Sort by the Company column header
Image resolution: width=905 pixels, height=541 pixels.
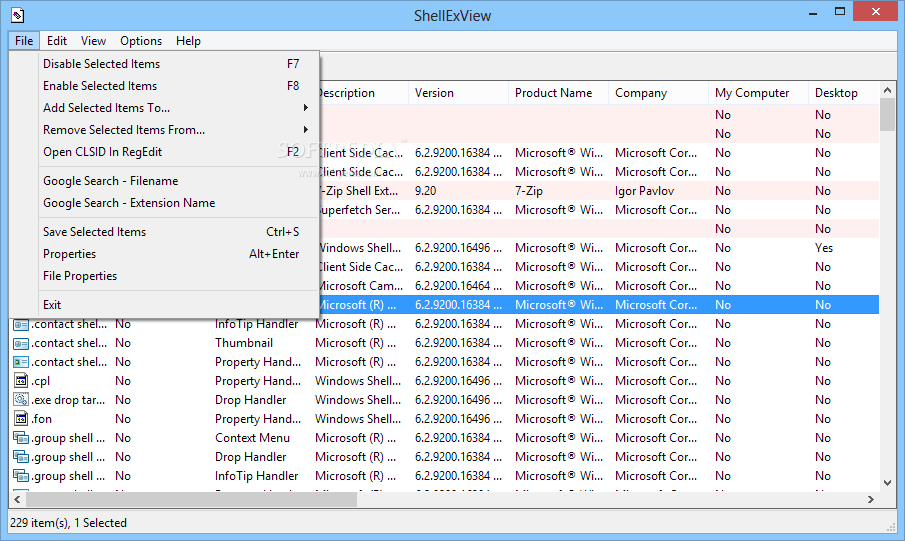click(x=641, y=93)
